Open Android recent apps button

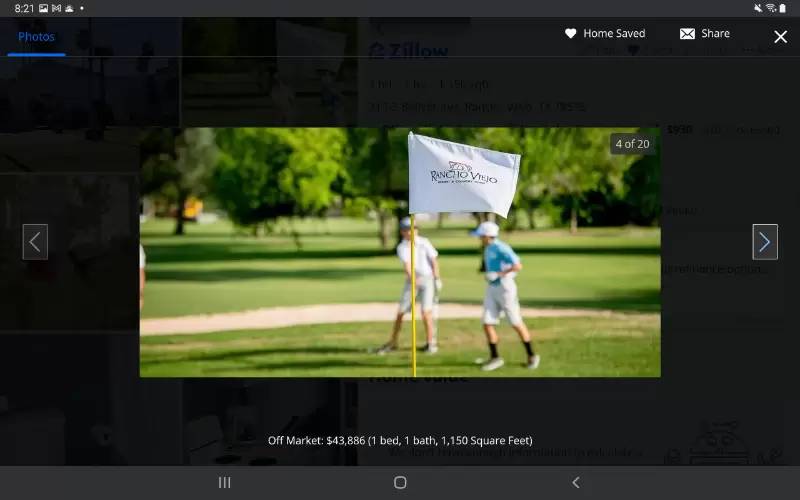click(x=224, y=482)
